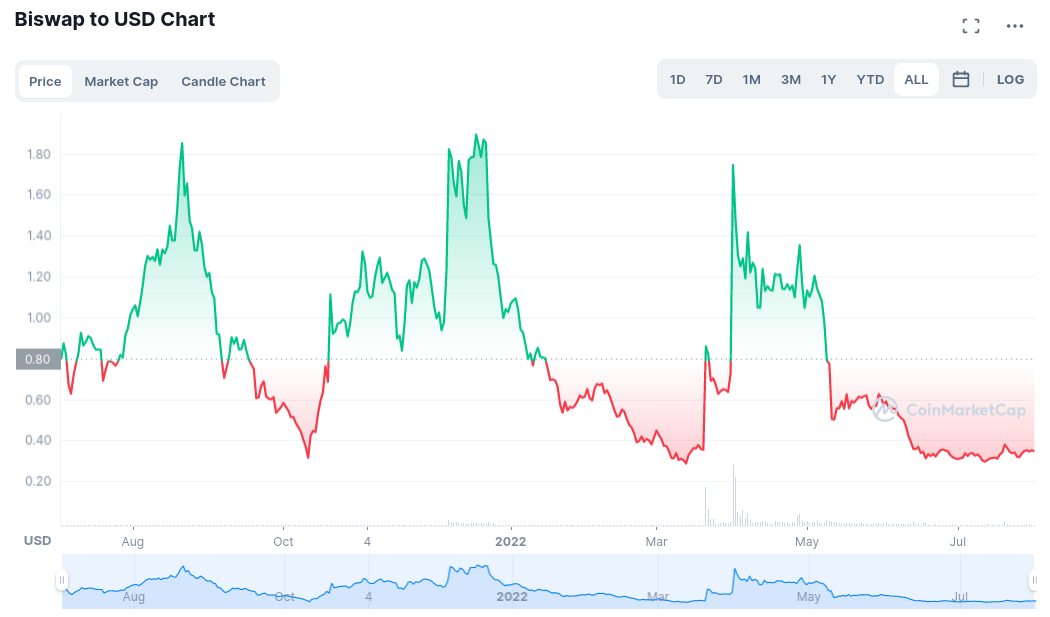This screenshot has height=617, width=1050.
Task: Click the Mar label on main x-axis
Action: [656, 541]
